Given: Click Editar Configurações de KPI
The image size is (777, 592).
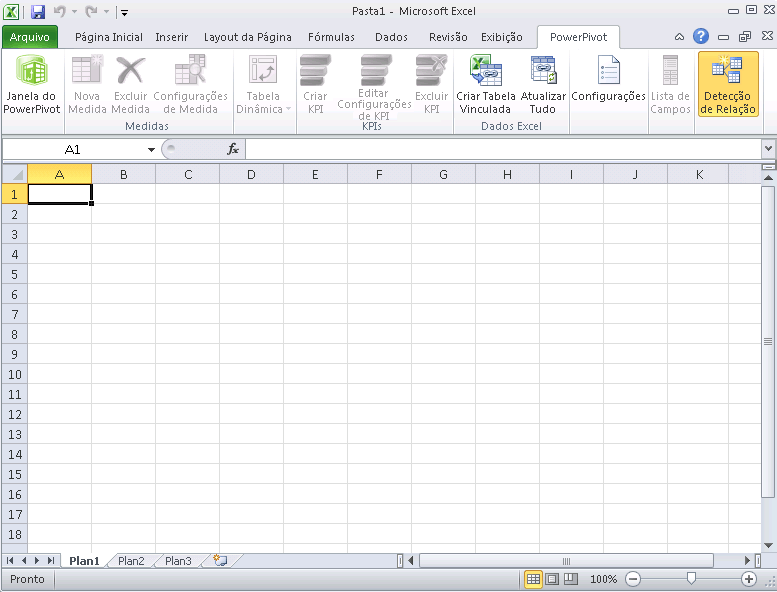Looking at the screenshot, I should 374,87.
